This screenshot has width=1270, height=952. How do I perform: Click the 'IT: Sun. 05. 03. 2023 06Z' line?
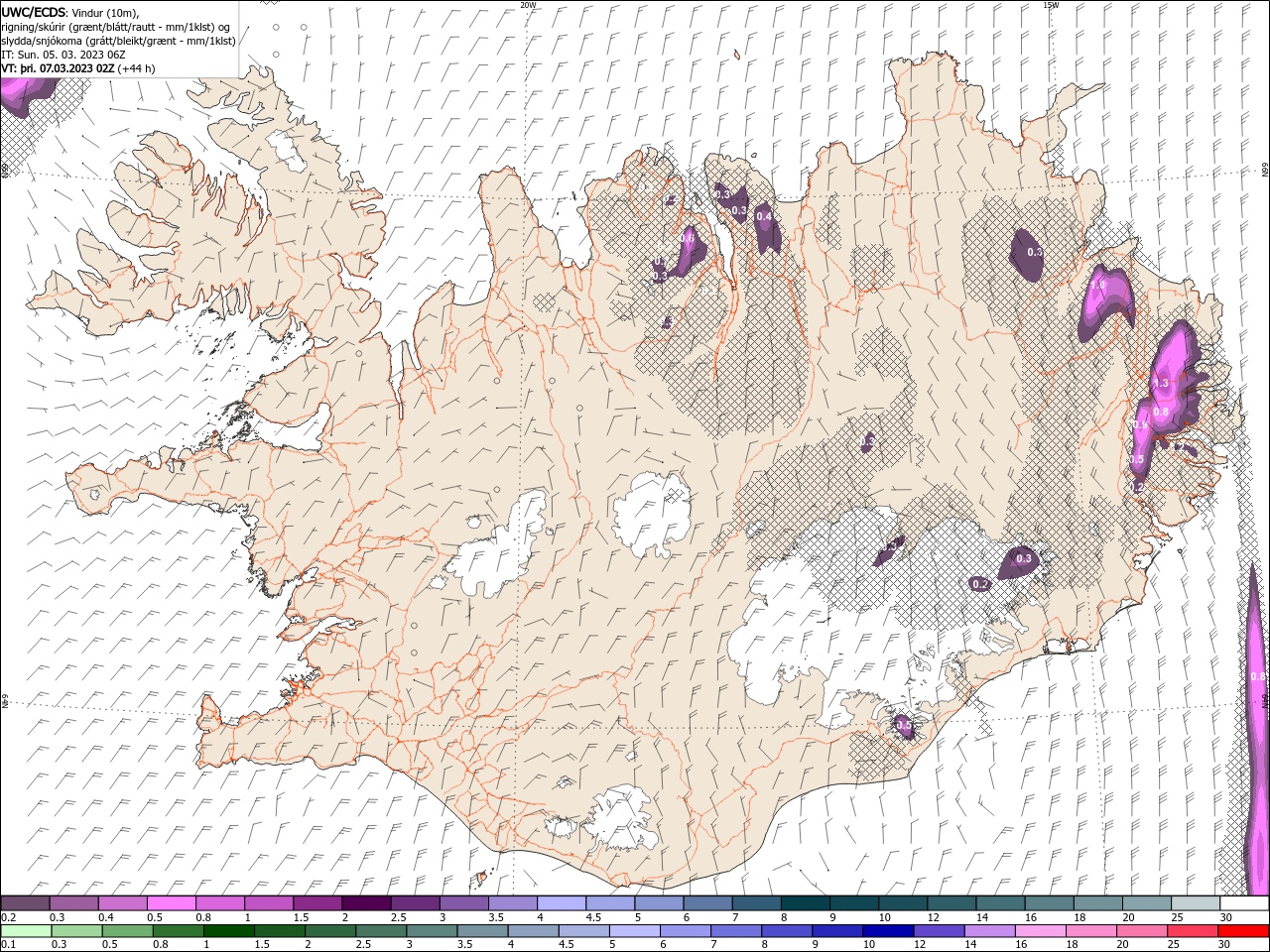click(x=64, y=55)
